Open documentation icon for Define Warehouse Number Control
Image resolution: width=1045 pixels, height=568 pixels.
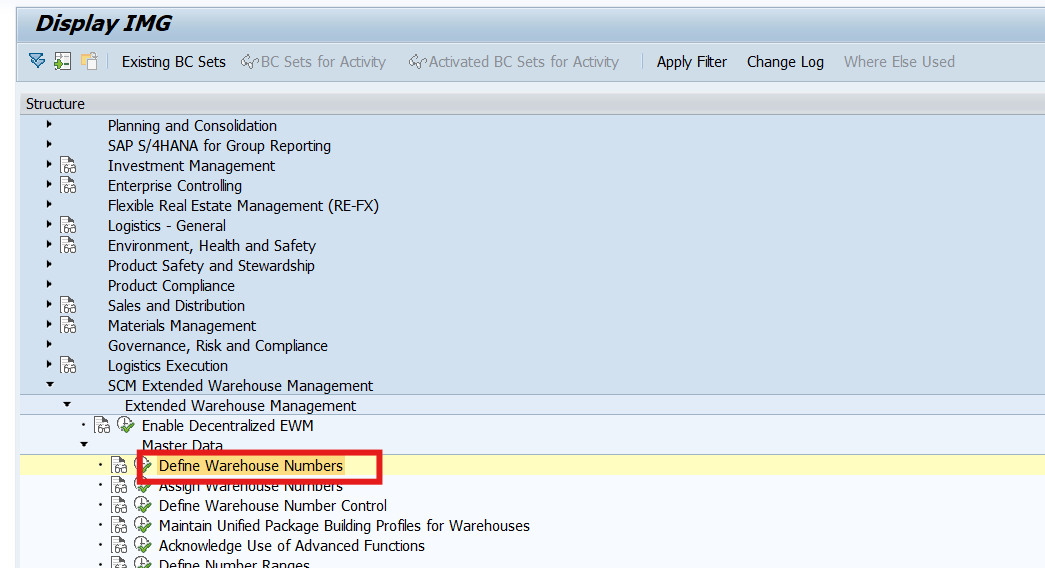pos(119,505)
